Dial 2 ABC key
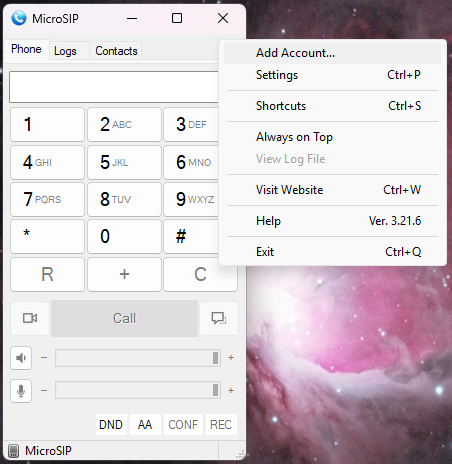The width and height of the screenshot is (452, 464). (124, 124)
